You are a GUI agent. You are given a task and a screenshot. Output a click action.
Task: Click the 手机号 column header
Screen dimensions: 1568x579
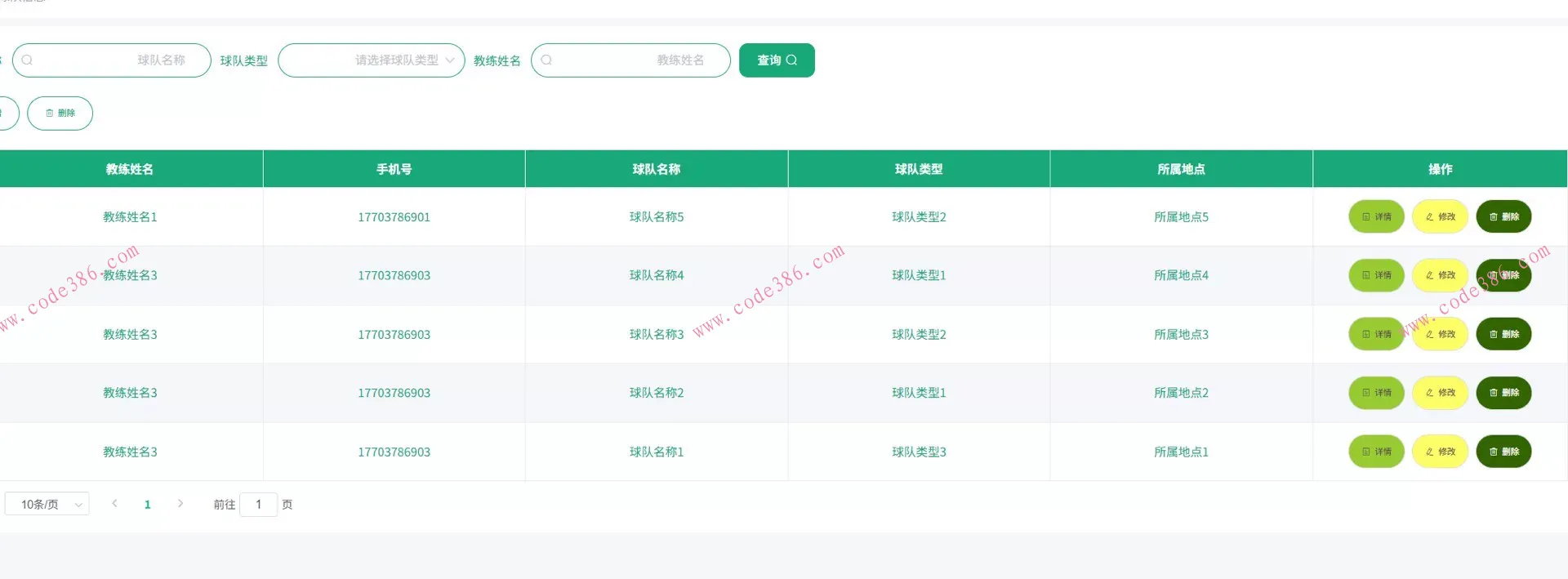click(x=394, y=169)
